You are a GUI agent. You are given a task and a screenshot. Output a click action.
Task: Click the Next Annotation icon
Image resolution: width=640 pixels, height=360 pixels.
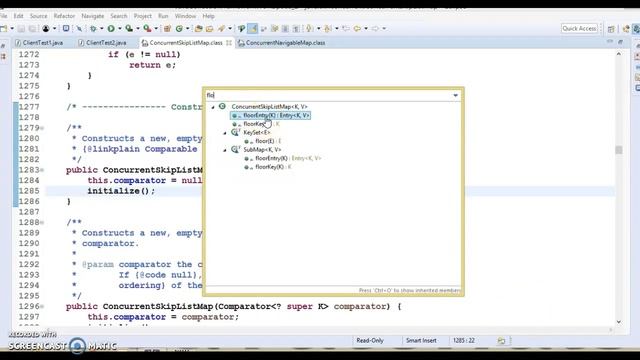pos(309,29)
